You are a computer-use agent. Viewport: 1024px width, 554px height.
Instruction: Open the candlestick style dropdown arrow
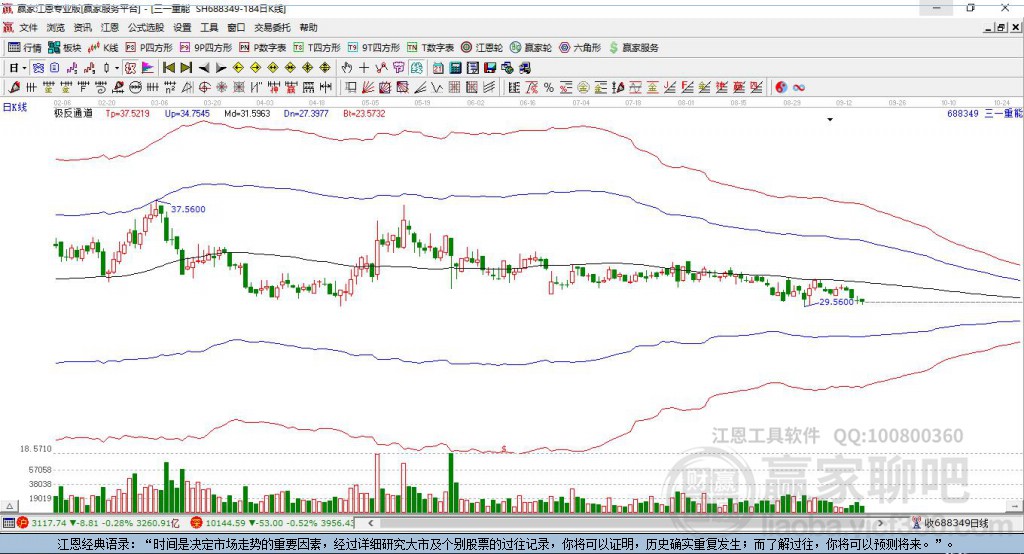[117, 68]
